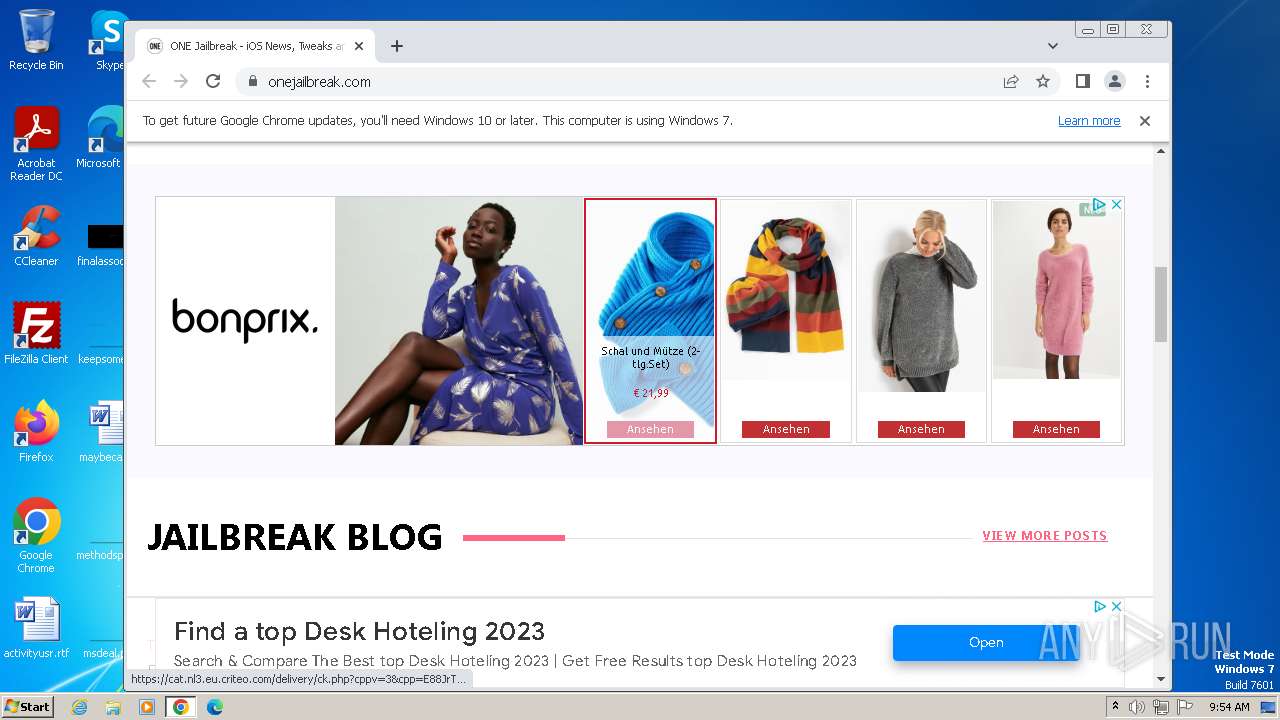Viewport: 1280px width, 720px height.
Task: Click Schal und Mütze product title
Action: (x=650, y=358)
